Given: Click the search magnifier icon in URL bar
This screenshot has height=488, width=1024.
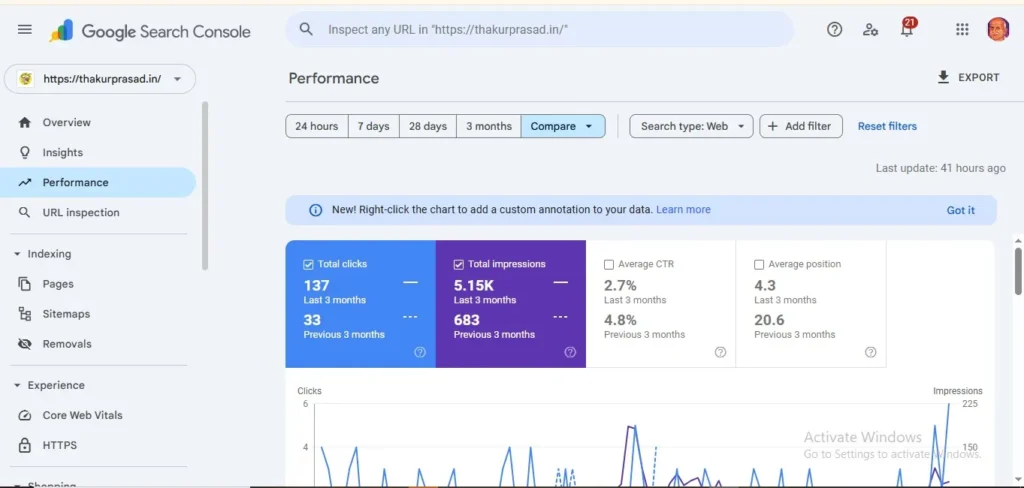Looking at the screenshot, I should coord(306,29).
